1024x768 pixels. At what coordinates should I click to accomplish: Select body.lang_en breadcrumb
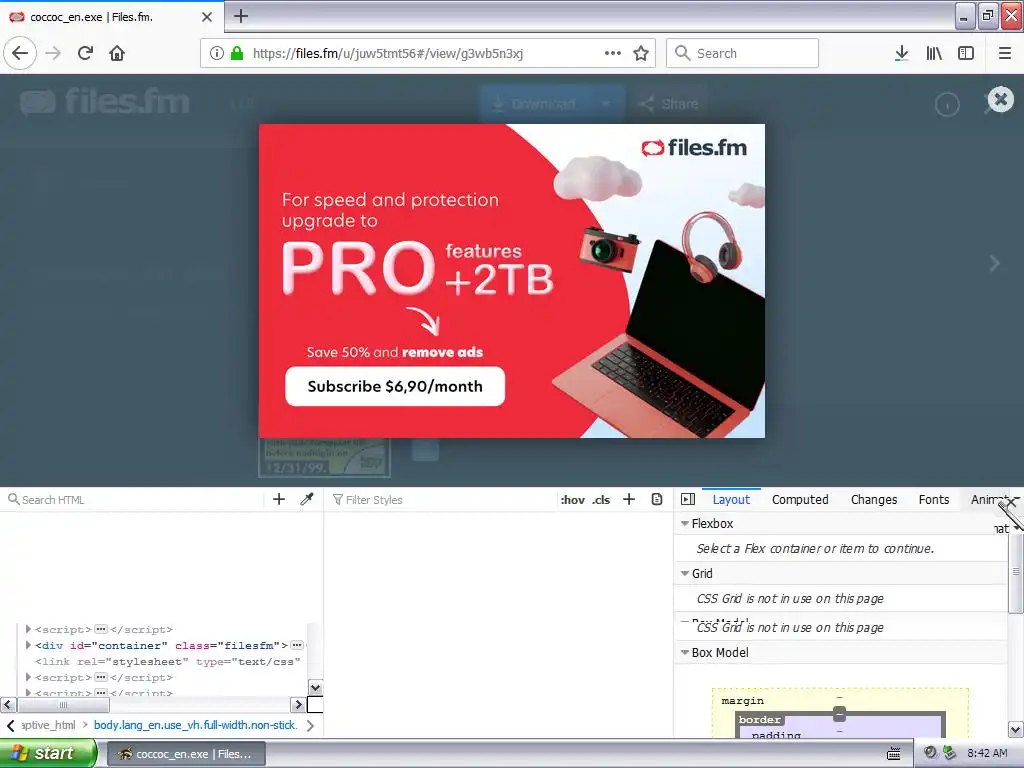point(195,725)
